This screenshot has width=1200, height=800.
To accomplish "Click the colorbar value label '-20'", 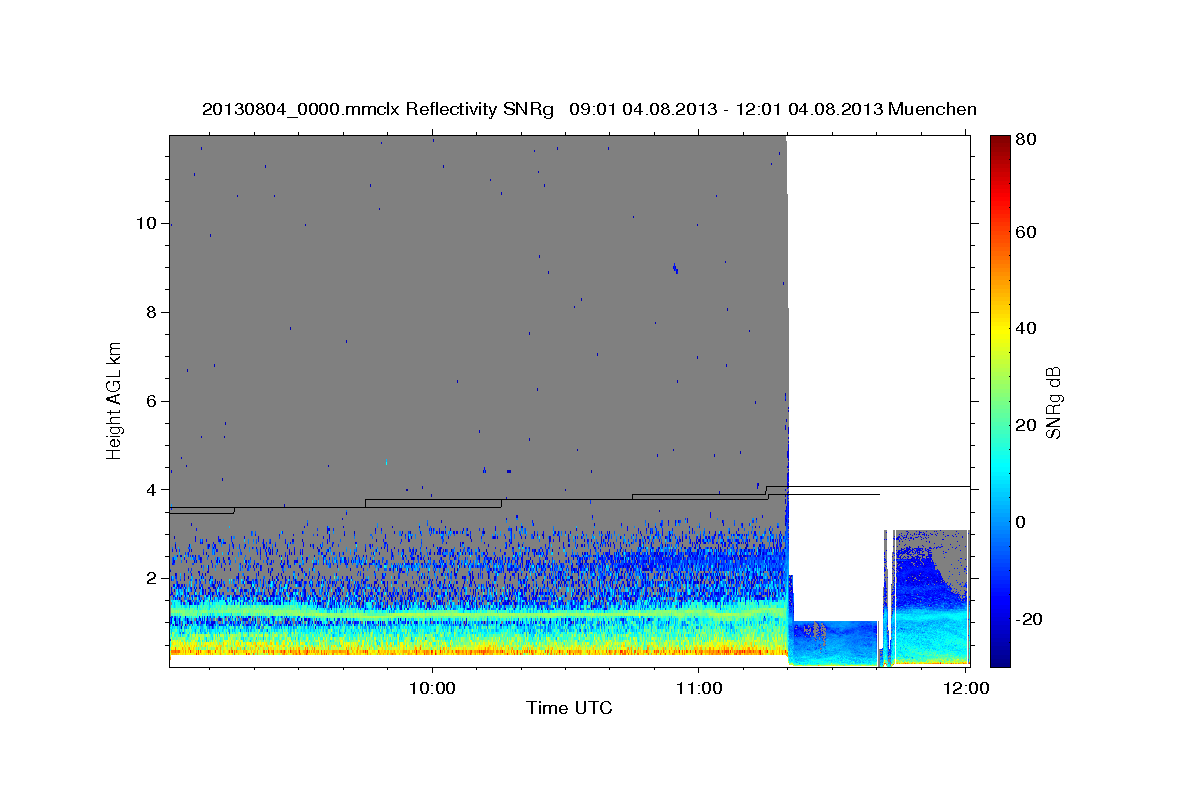I will pos(1028,619).
